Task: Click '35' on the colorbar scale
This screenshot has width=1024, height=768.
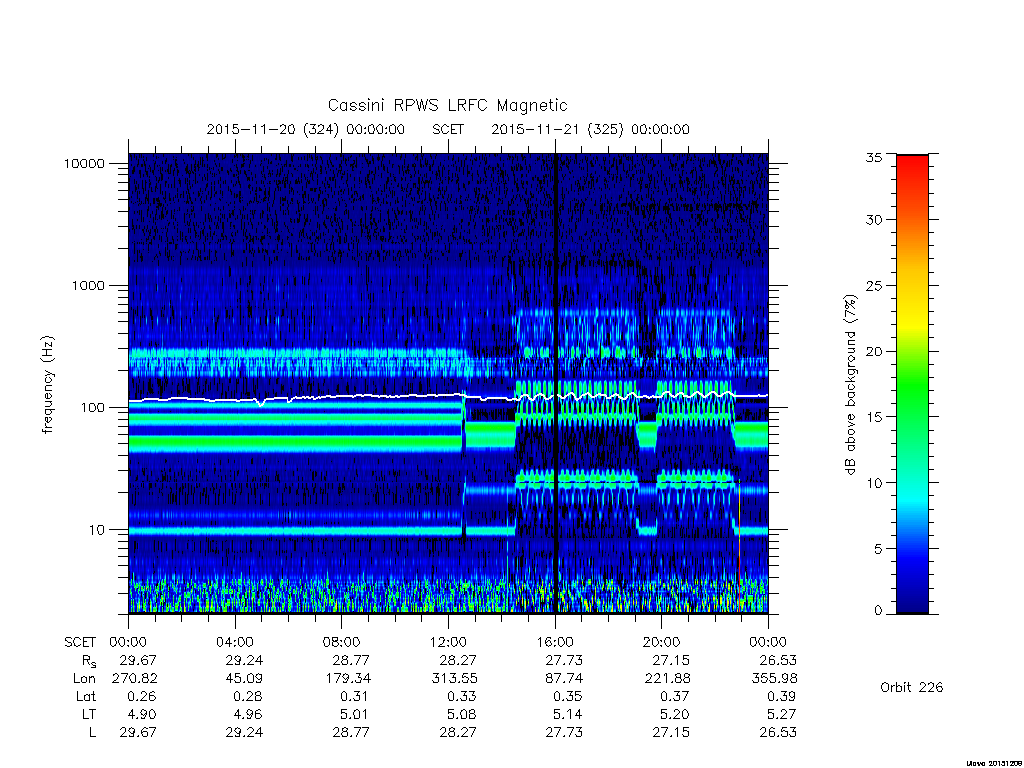Action: [874, 157]
